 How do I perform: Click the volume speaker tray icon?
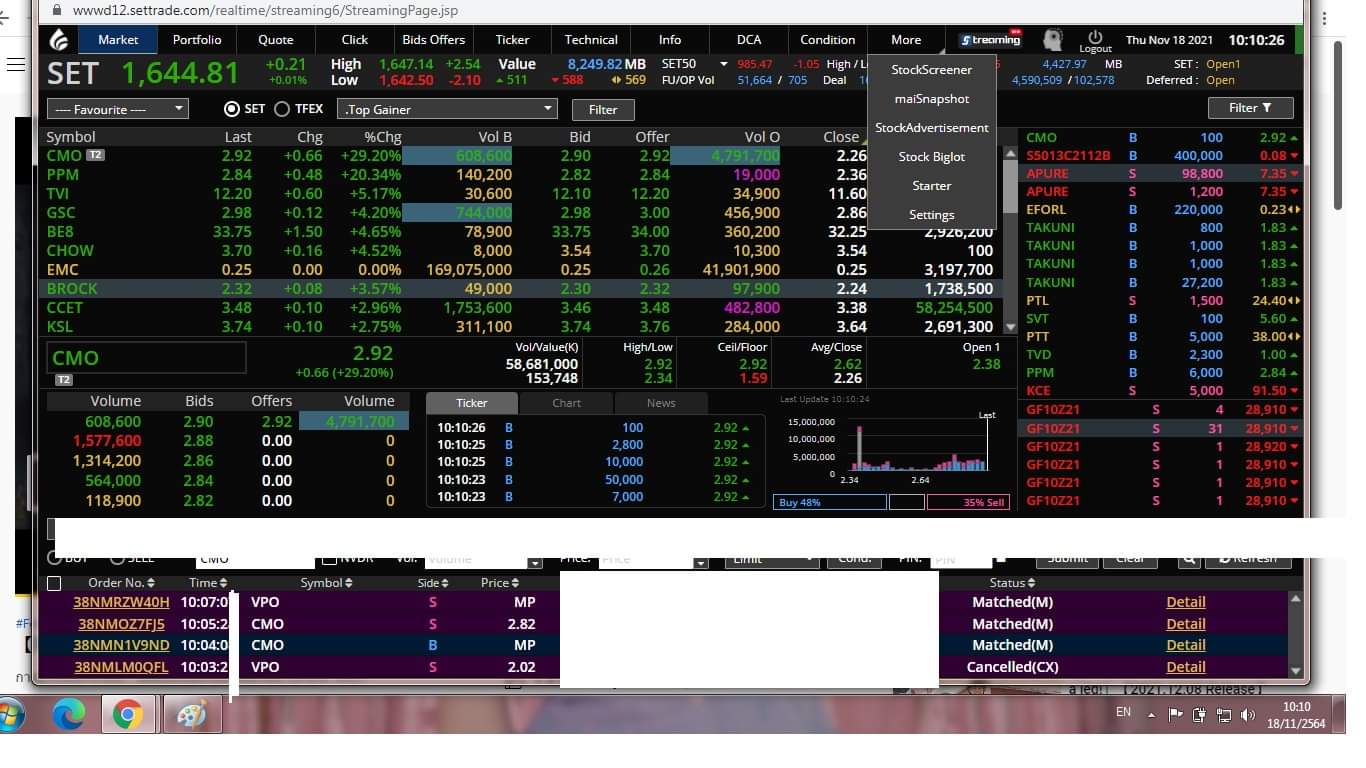click(x=1247, y=715)
